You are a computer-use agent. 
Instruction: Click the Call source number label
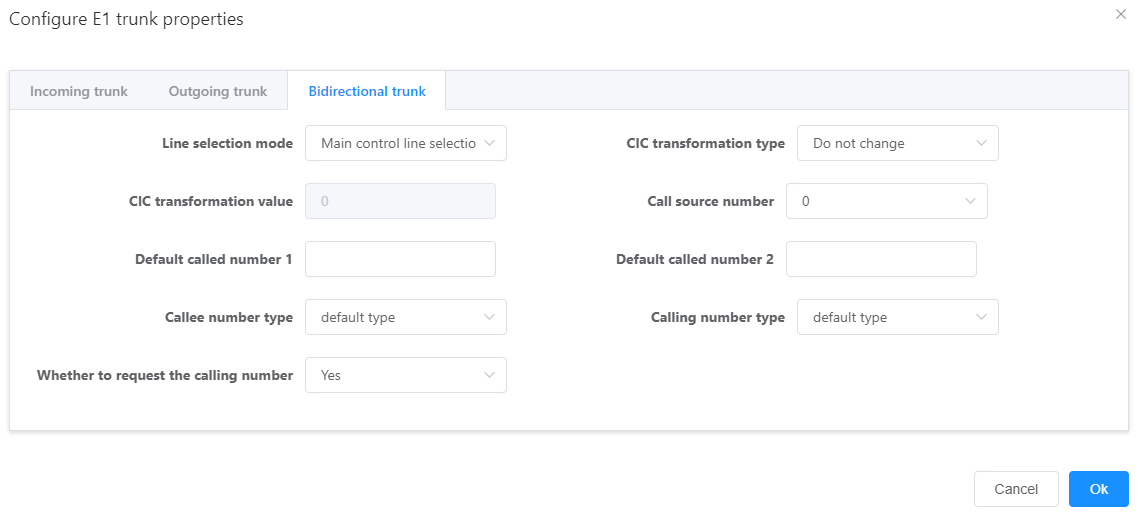click(711, 201)
